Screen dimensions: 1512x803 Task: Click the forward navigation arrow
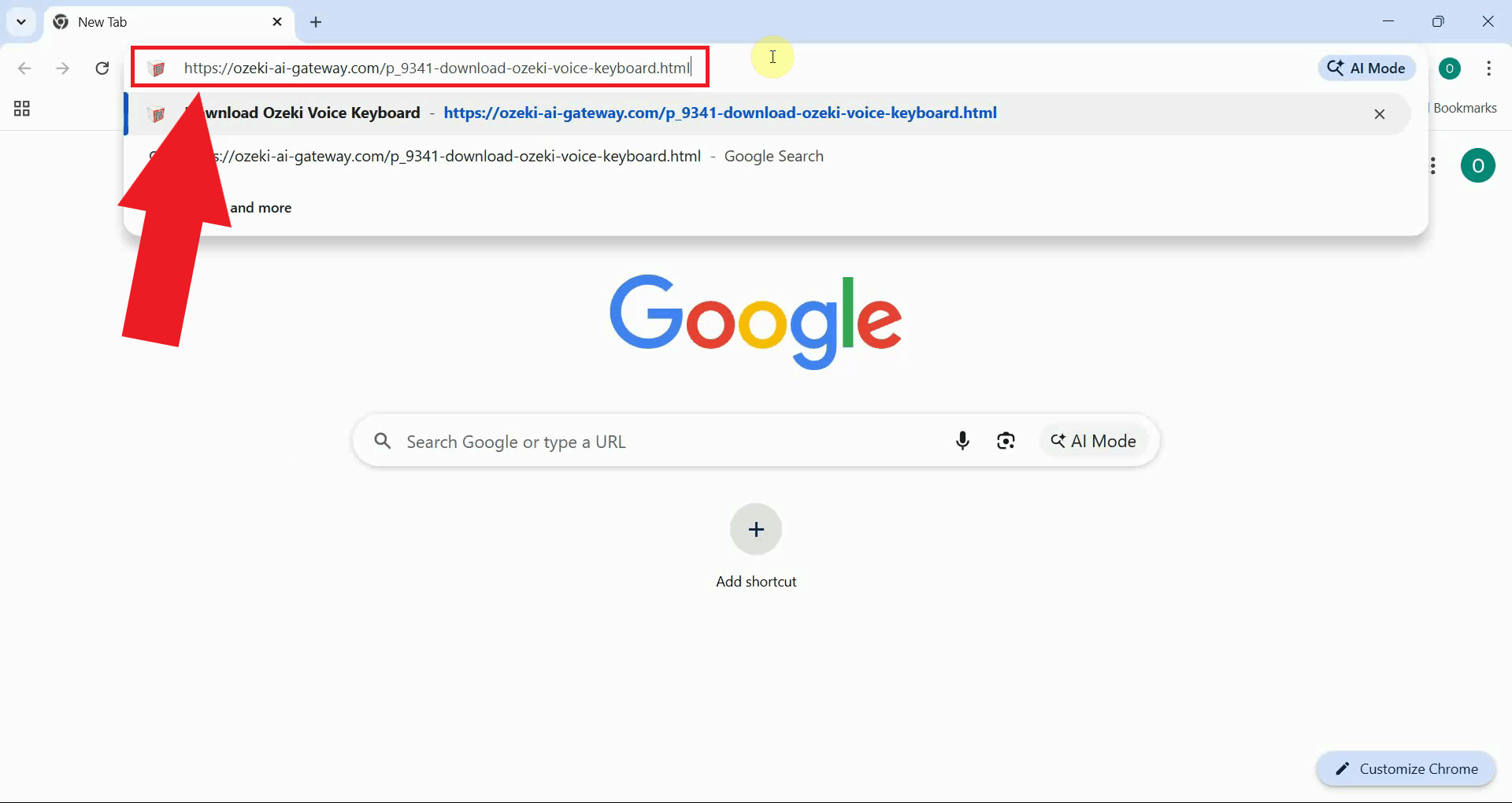pyautogui.click(x=63, y=68)
